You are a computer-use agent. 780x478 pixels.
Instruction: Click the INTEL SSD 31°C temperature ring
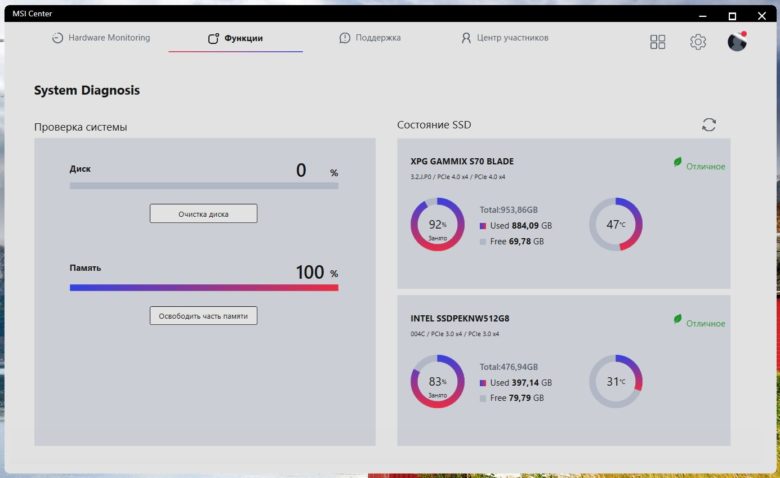tap(616, 382)
